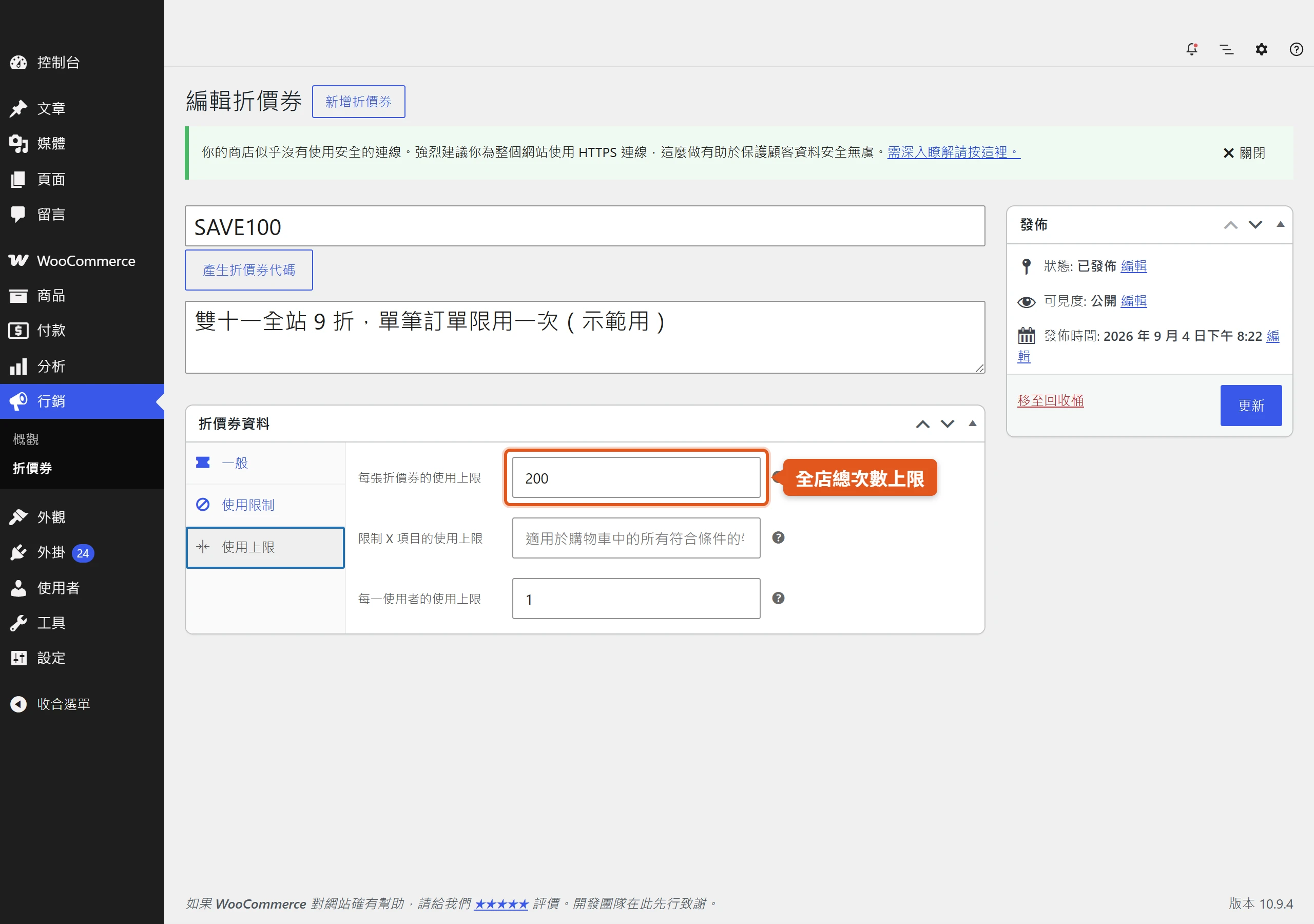Viewport: 1314px width, 924px height.
Task: Click the 商品 products icon
Action: click(x=18, y=296)
